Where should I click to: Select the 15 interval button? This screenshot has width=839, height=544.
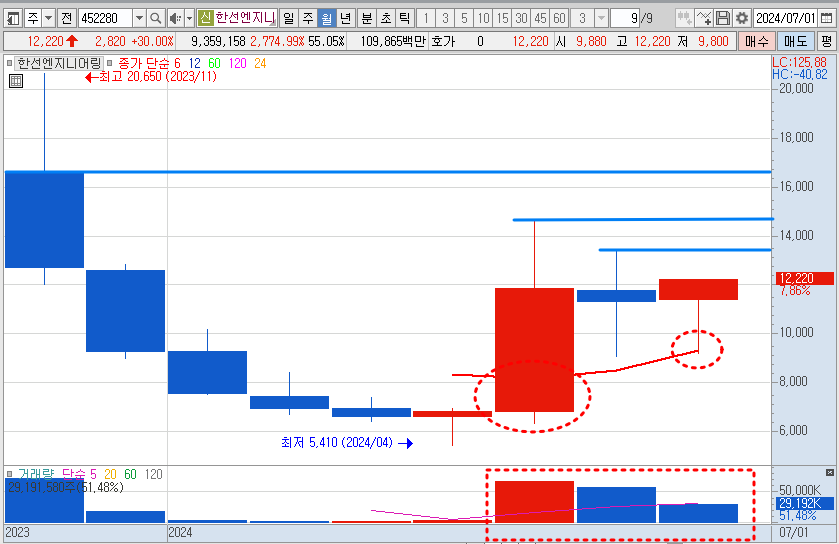(502, 19)
